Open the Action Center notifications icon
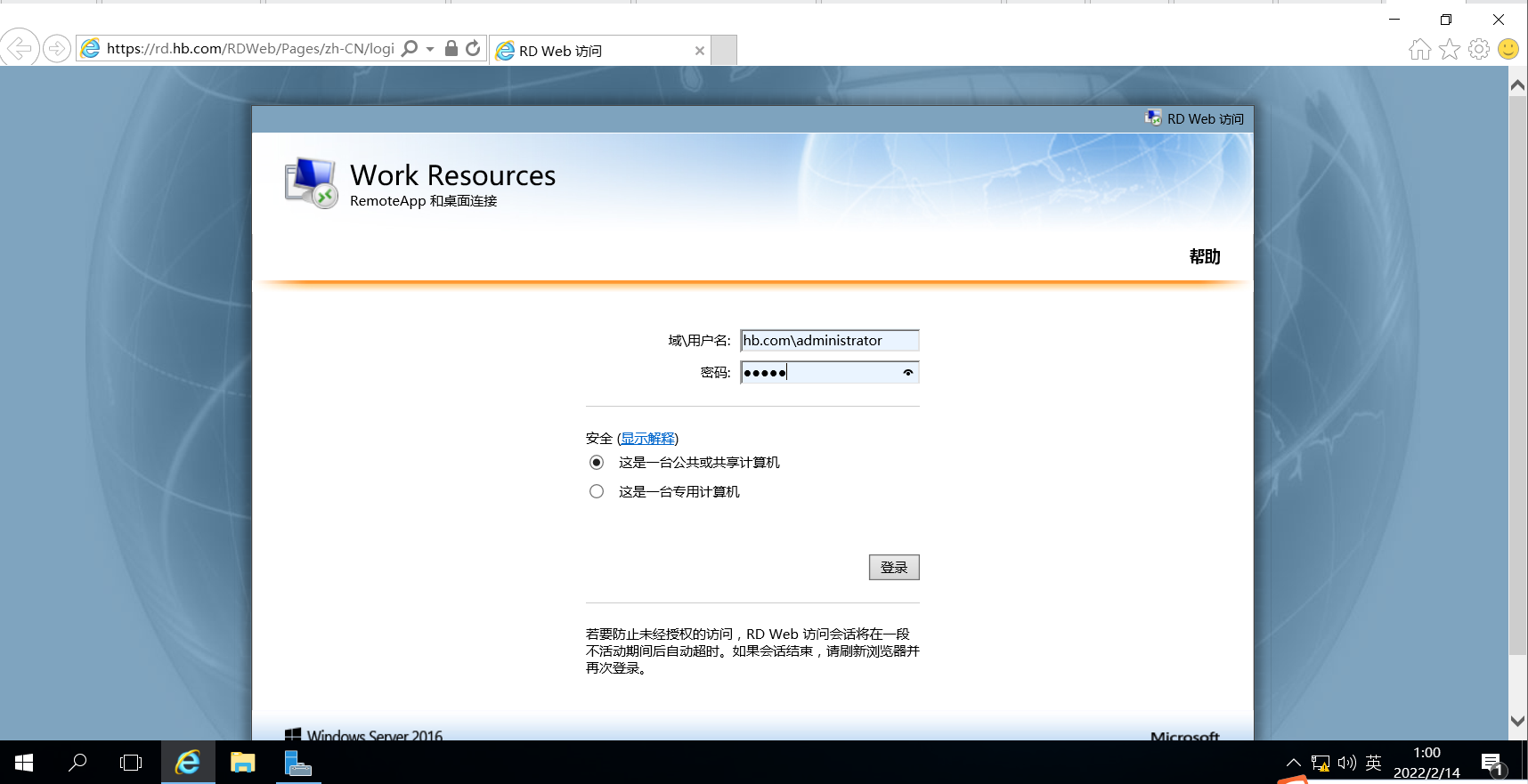Image resolution: width=1528 pixels, height=784 pixels. coord(1492,764)
